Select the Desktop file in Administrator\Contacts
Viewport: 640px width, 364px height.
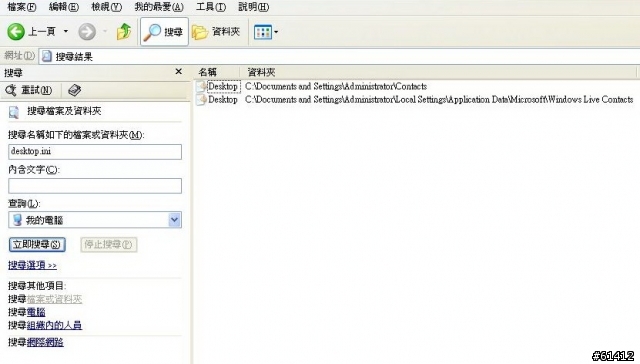[x=223, y=87]
